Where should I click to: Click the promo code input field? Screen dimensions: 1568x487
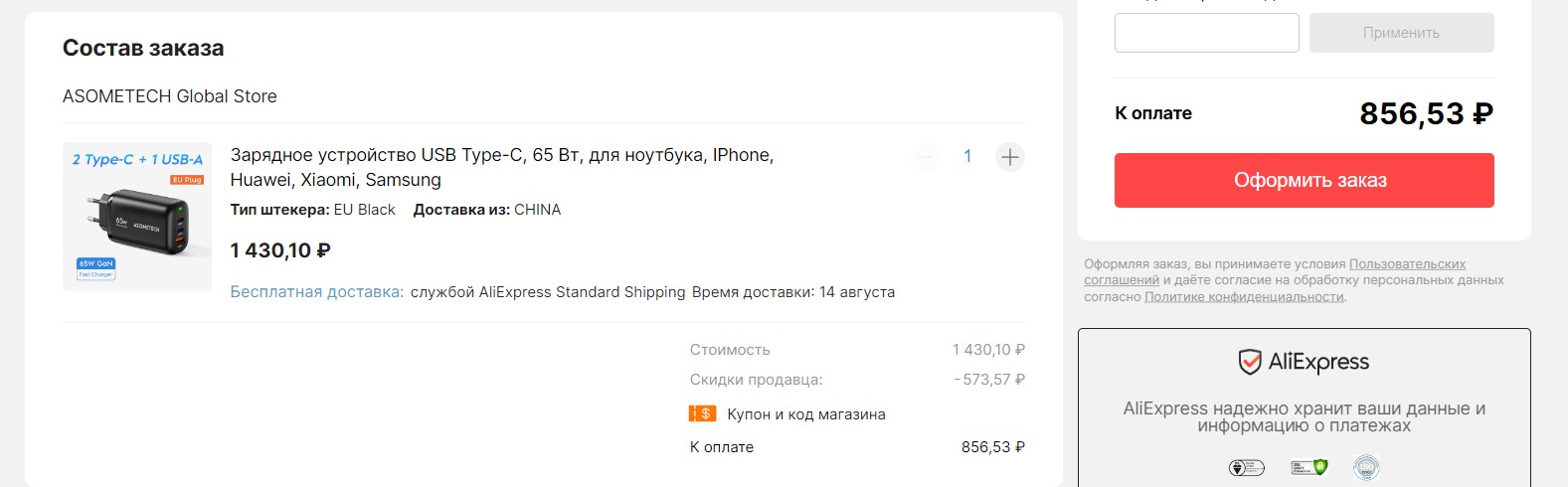1206,33
